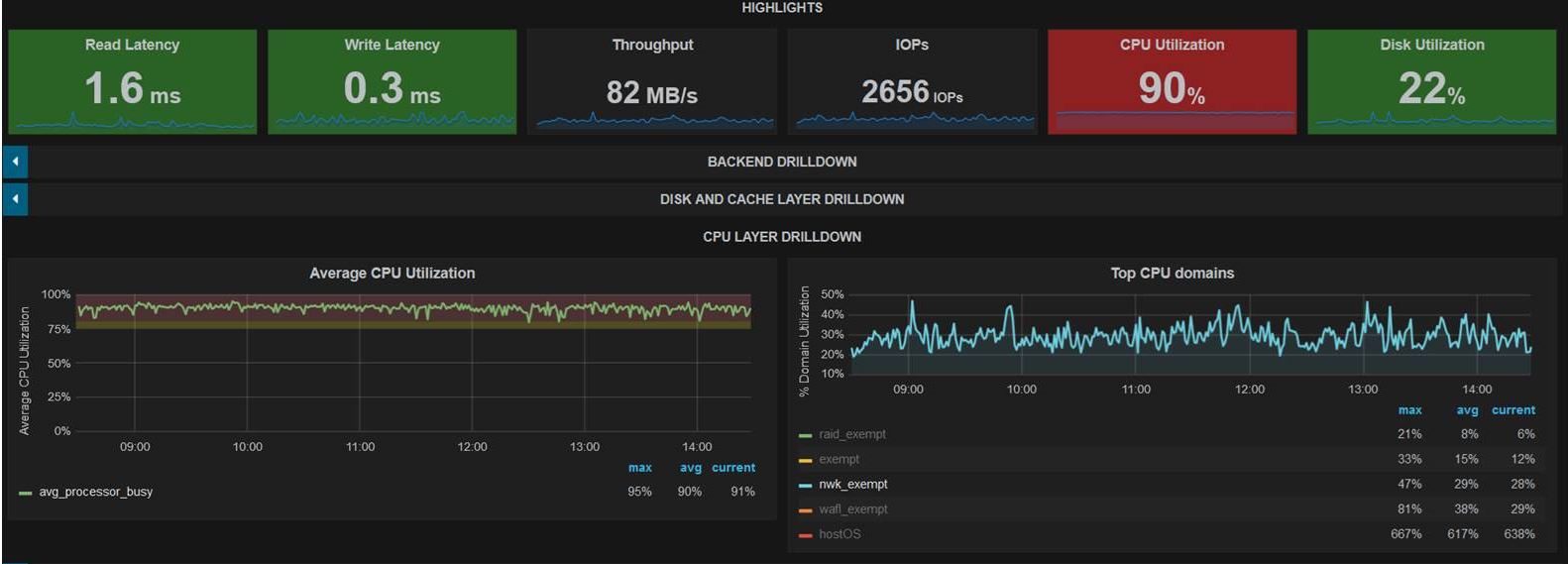Open the IOPs stat panel
The width and height of the screenshot is (1568, 564).
click(912, 81)
